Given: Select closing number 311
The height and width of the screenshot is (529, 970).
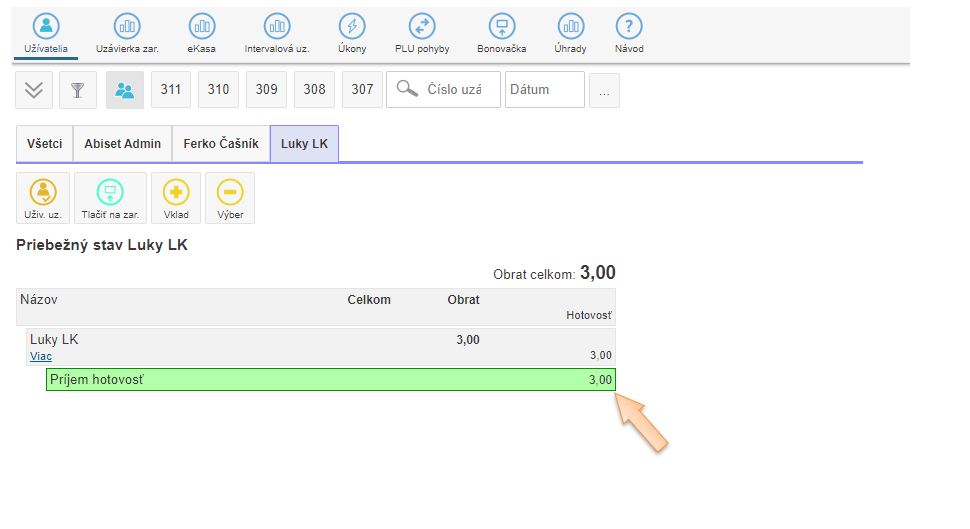Looking at the screenshot, I should coord(171,90).
